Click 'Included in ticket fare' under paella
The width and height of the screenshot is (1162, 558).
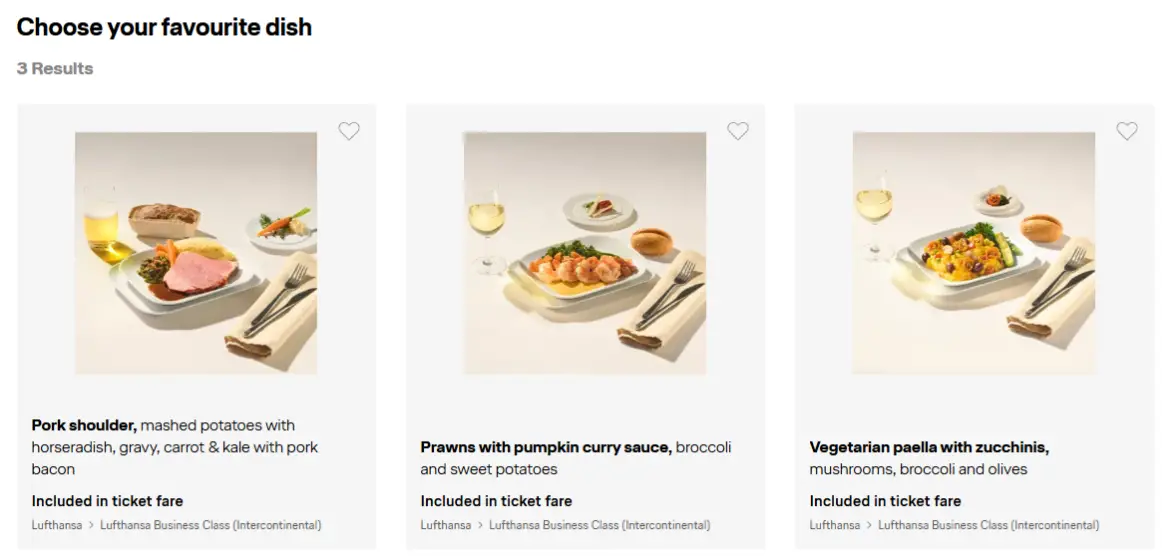tap(885, 501)
